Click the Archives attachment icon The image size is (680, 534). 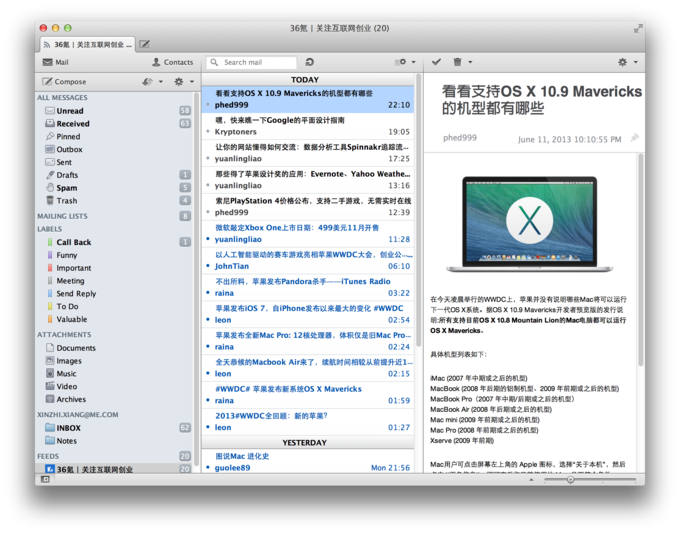(50, 399)
